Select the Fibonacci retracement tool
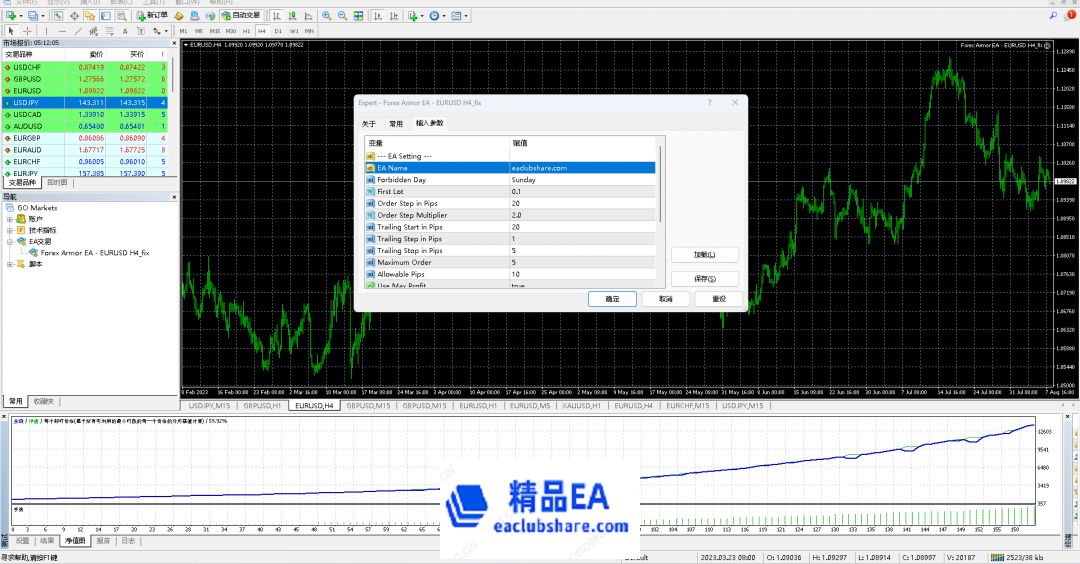The width and height of the screenshot is (1080, 564). [x=109, y=31]
